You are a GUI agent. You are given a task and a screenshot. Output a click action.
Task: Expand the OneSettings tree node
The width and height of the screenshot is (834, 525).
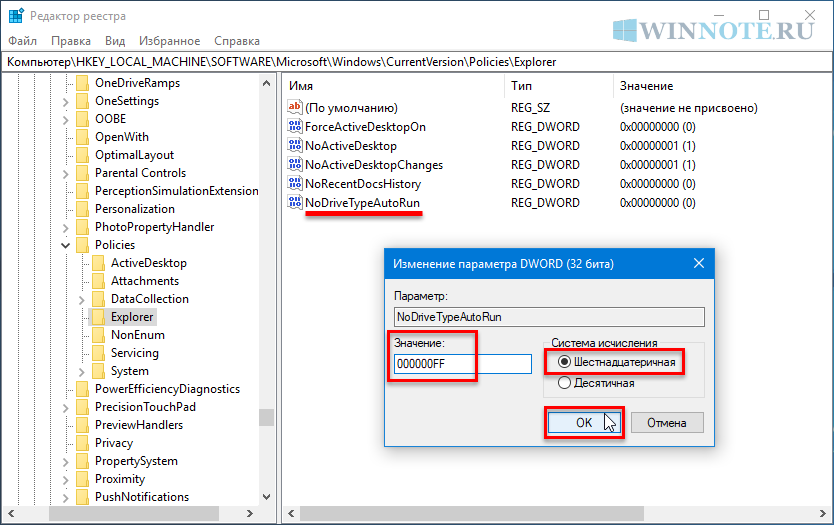click(x=65, y=102)
